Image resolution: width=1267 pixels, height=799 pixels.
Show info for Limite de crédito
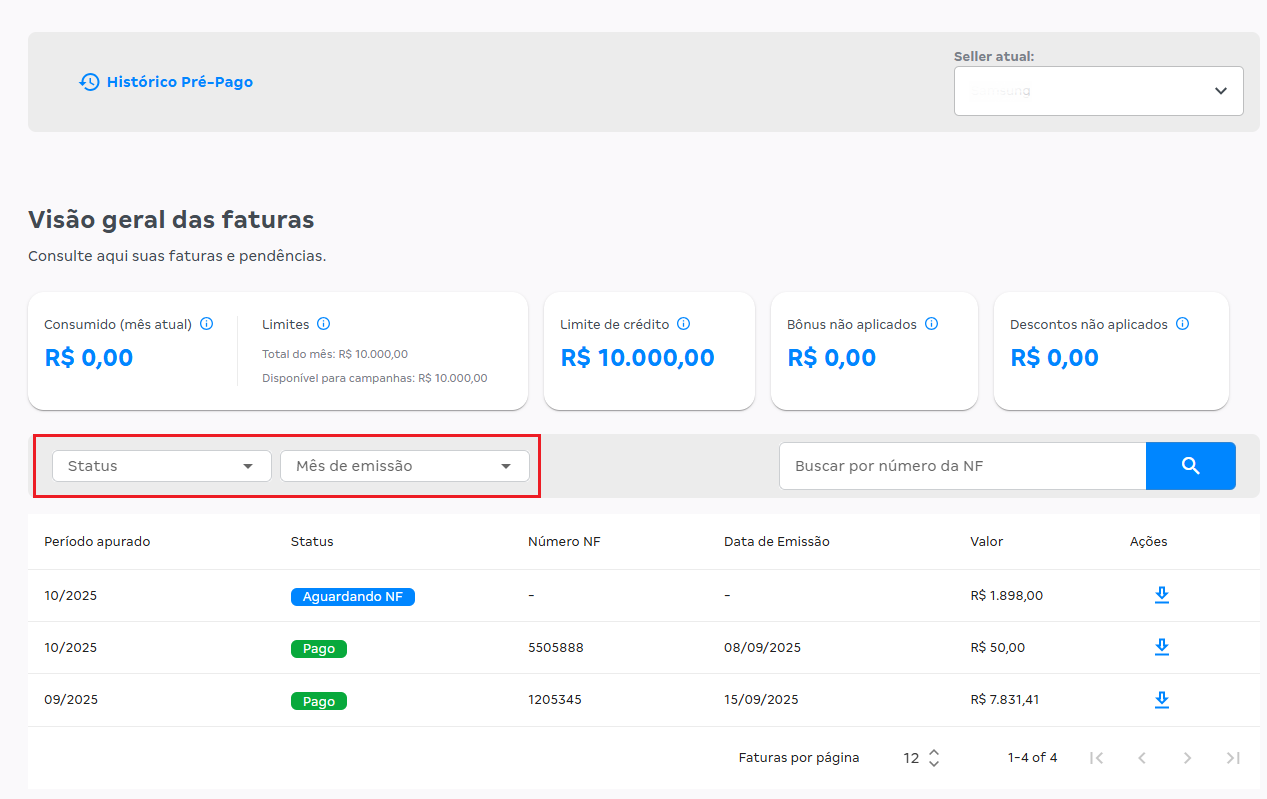[x=684, y=324]
